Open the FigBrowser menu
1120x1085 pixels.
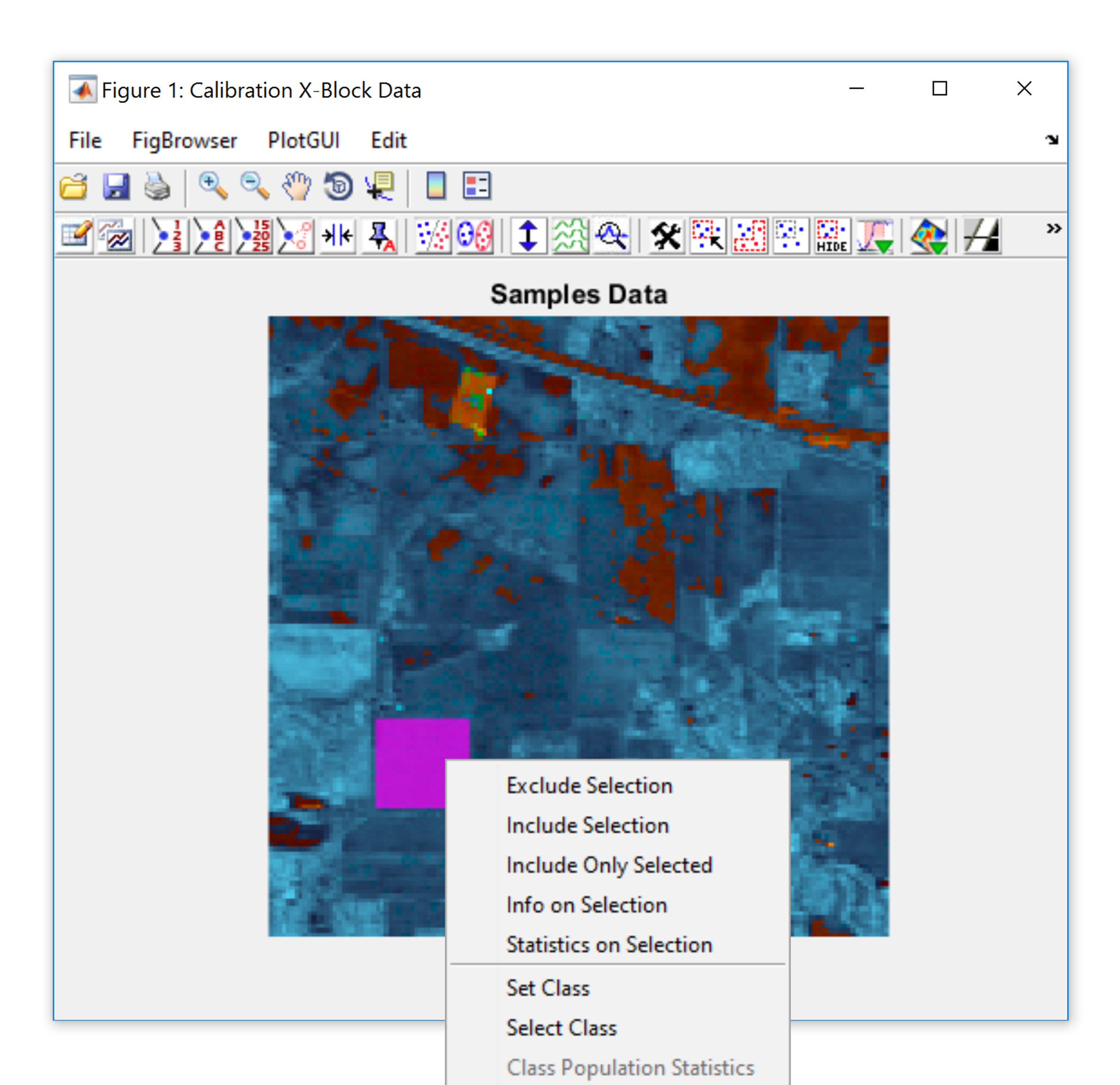(184, 141)
